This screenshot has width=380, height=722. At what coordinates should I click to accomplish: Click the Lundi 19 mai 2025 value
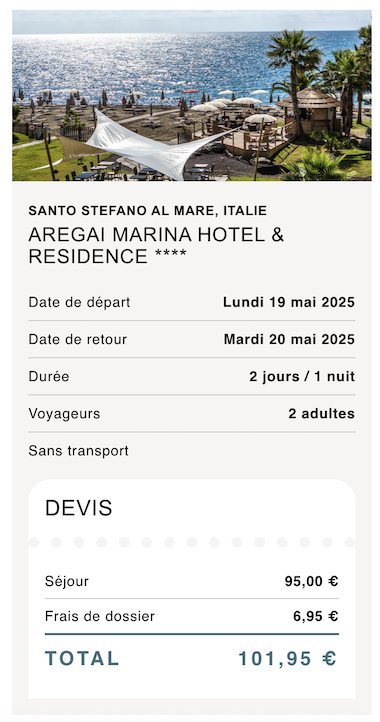click(289, 303)
